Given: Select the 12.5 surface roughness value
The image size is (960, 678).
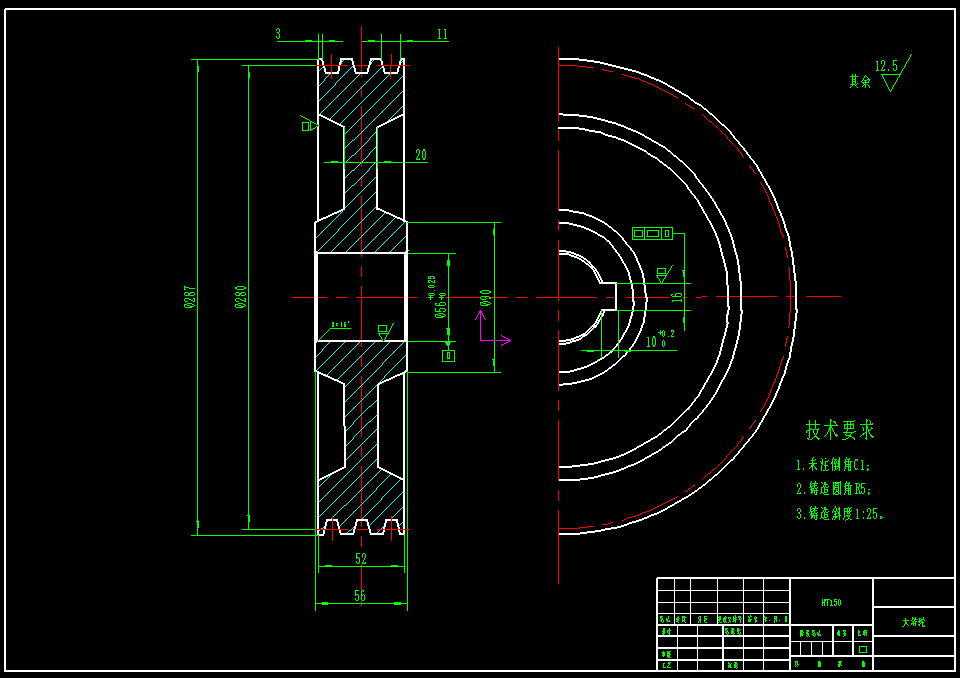Looking at the screenshot, I should [x=886, y=66].
